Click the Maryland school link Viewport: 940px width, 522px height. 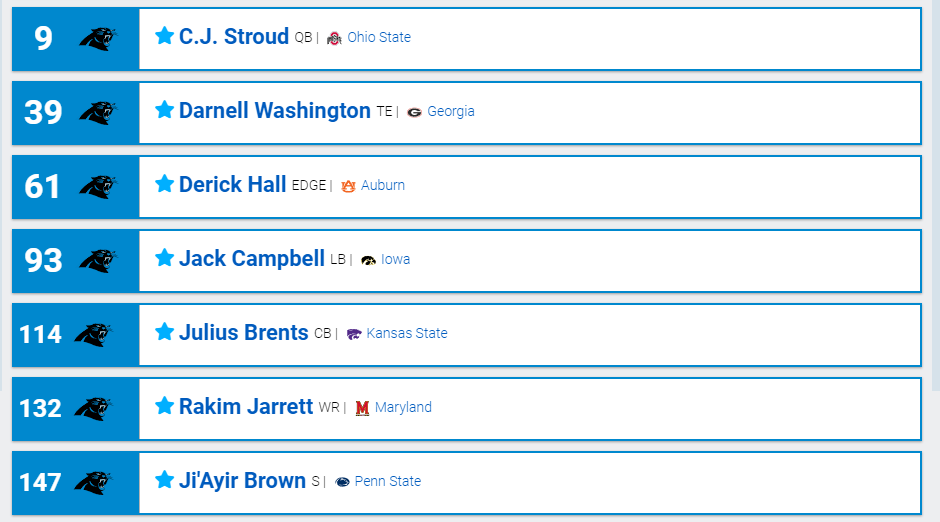pyautogui.click(x=403, y=407)
